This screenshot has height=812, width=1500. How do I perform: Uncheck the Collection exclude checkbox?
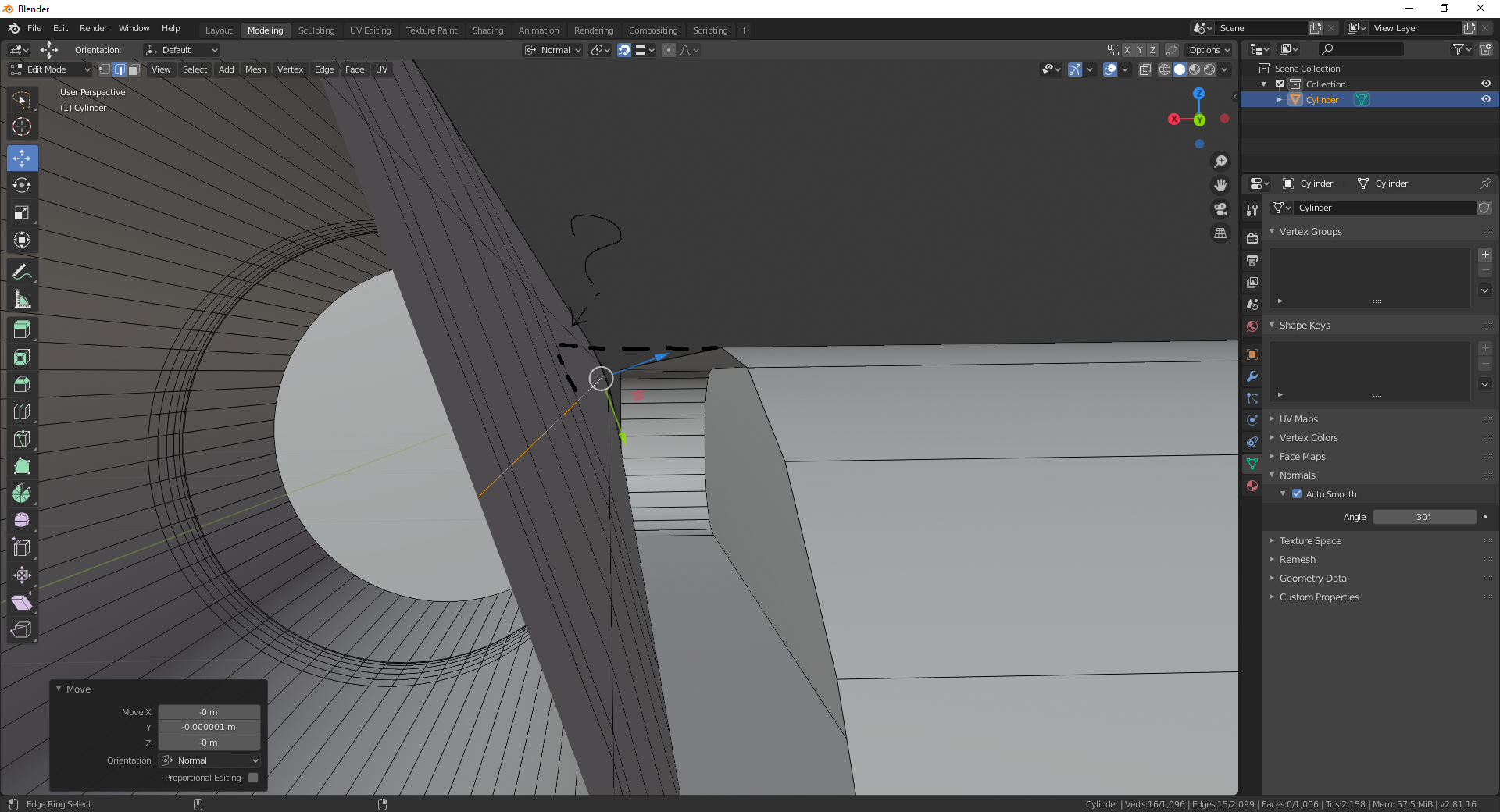pos(1280,84)
